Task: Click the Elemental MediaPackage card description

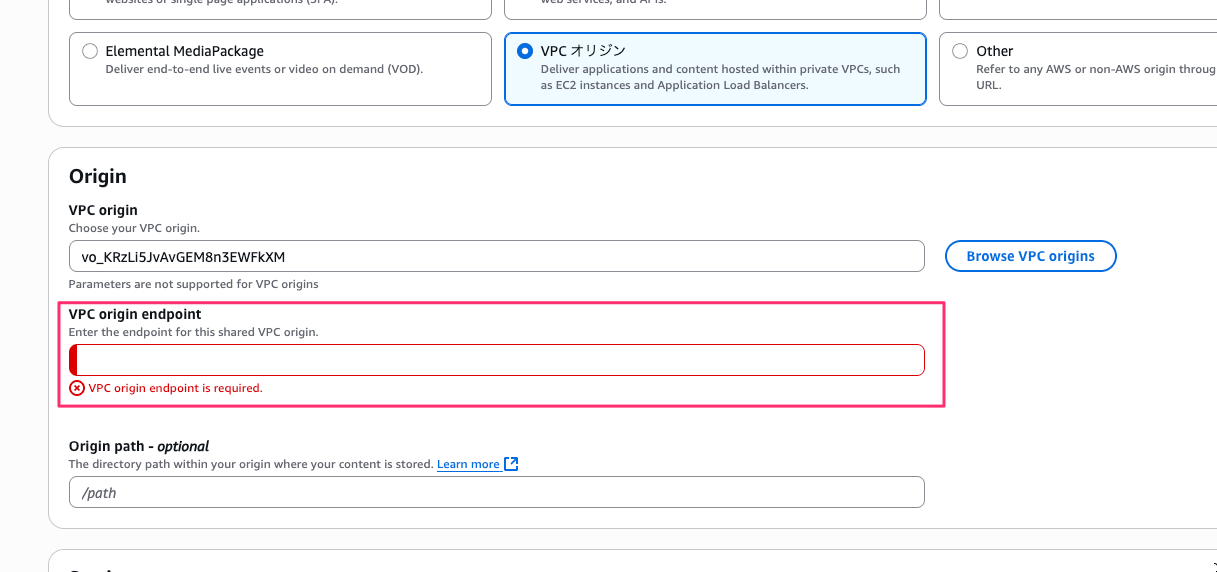Action: [x=264, y=70]
